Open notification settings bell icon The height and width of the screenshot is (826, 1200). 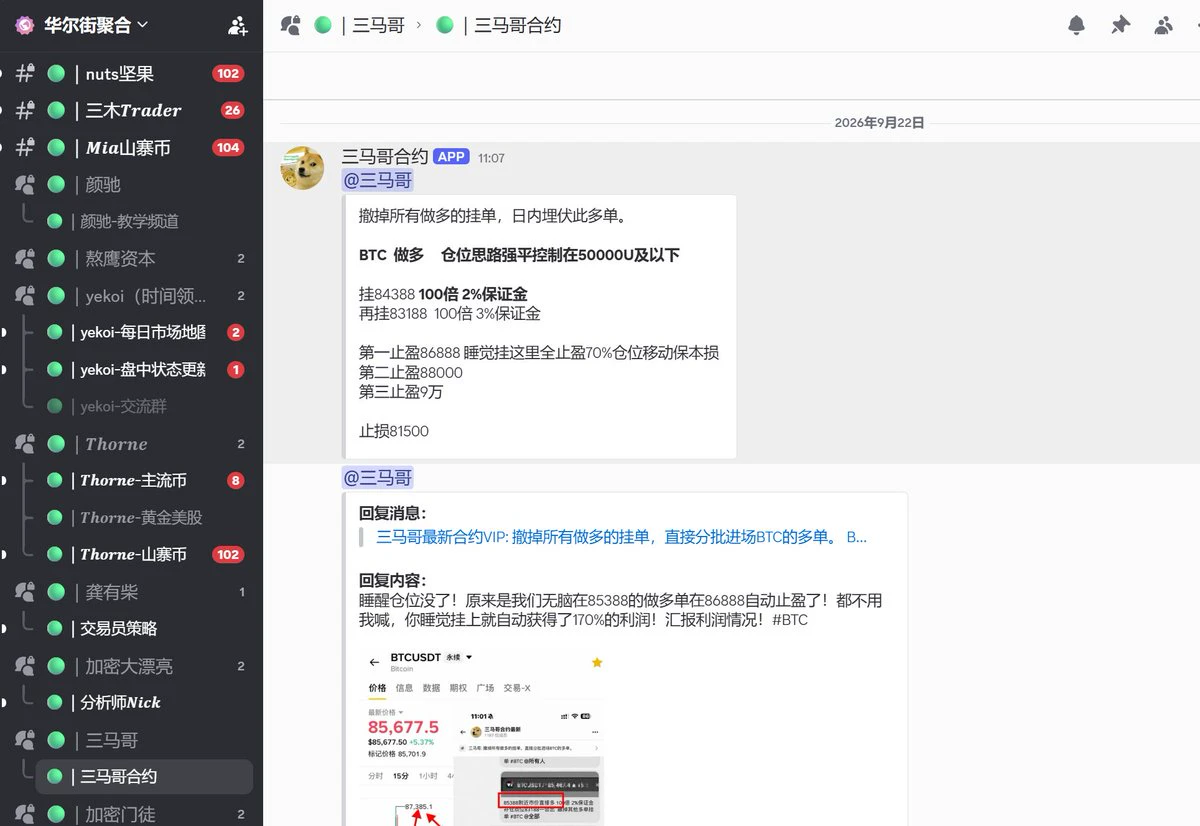click(x=1077, y=25)
